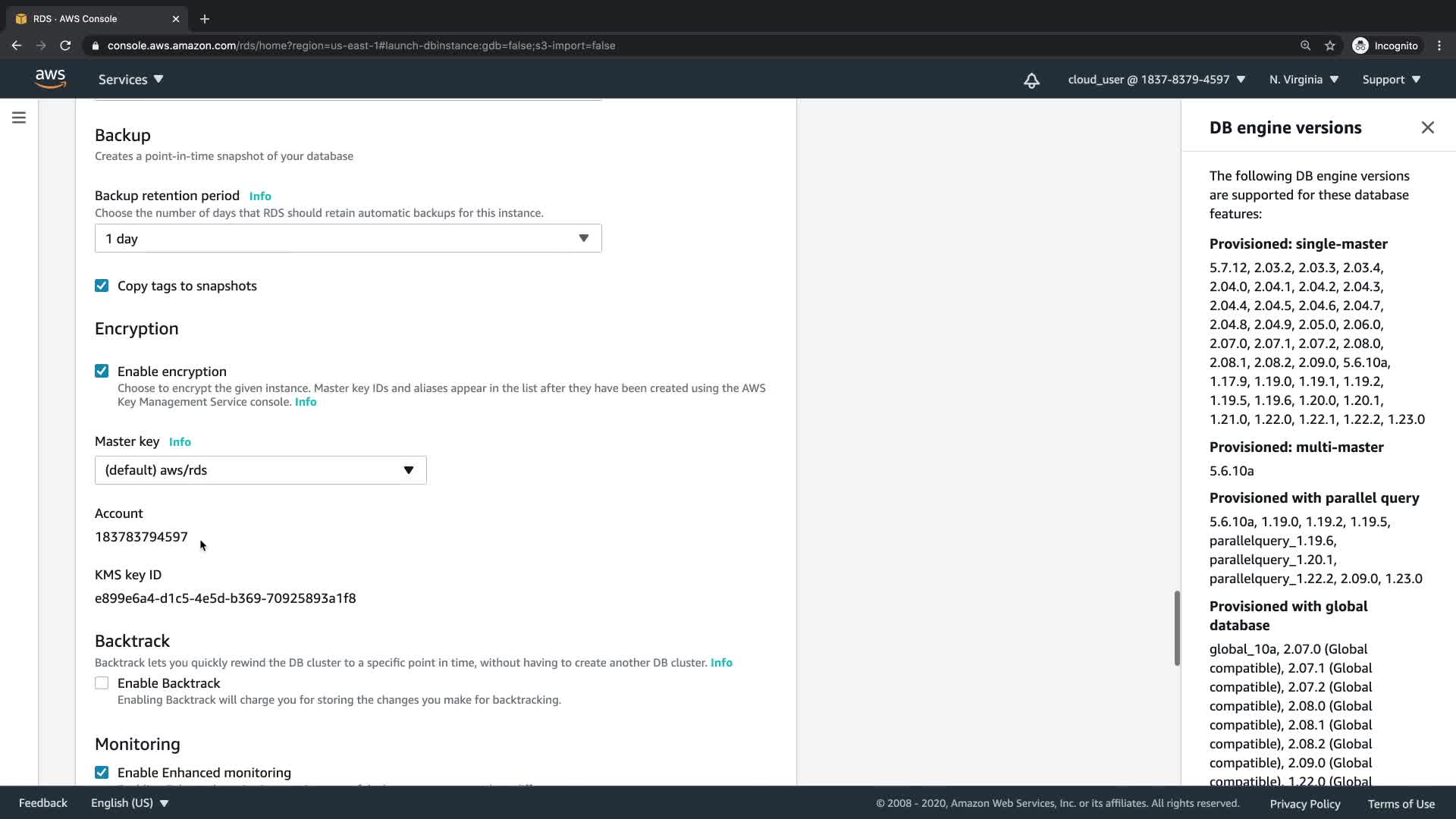
Task: Reload the page with browser refresh
Action: [65, 45]
